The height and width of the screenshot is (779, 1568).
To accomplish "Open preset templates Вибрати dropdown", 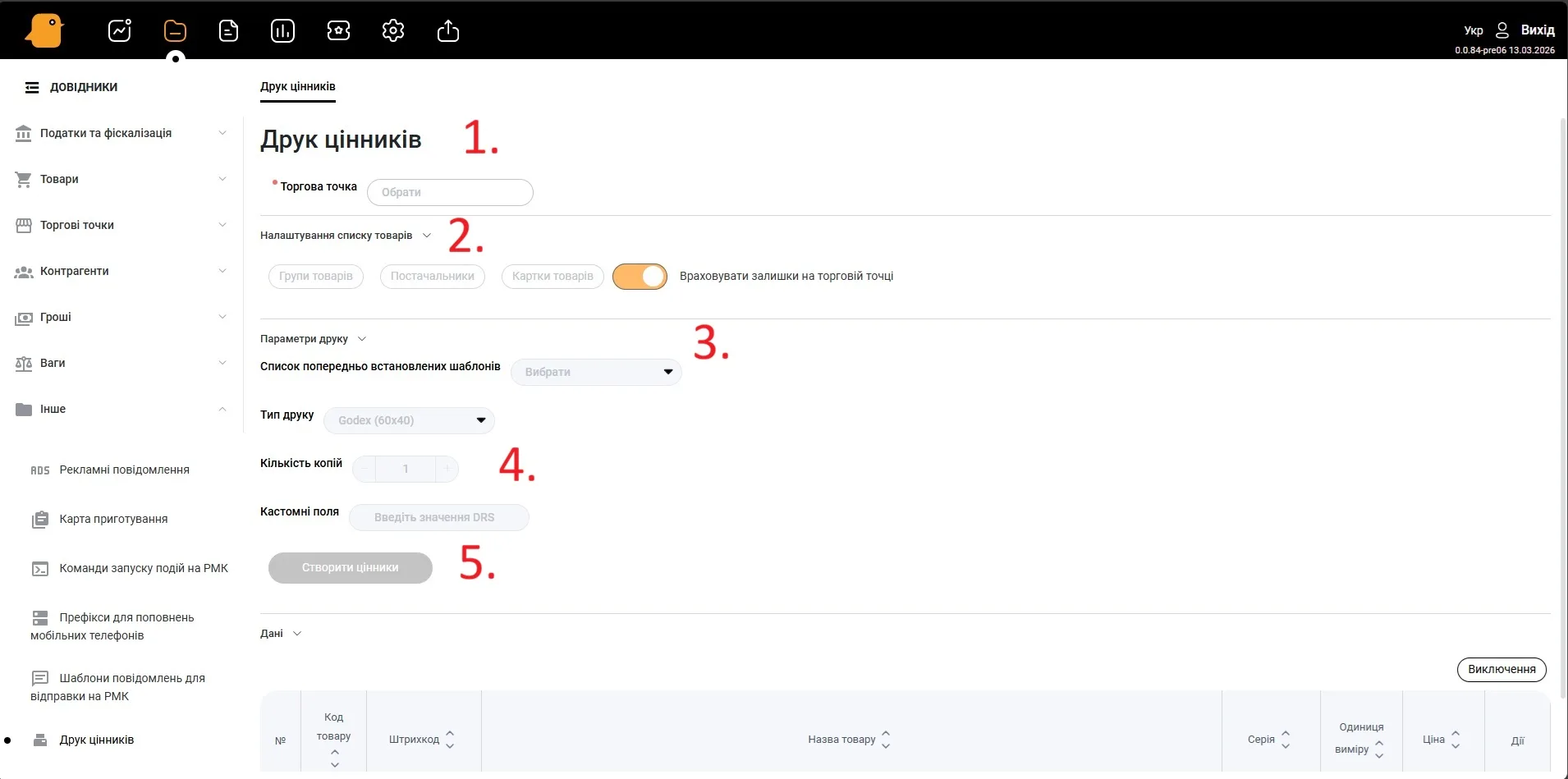I will (596, 372).
